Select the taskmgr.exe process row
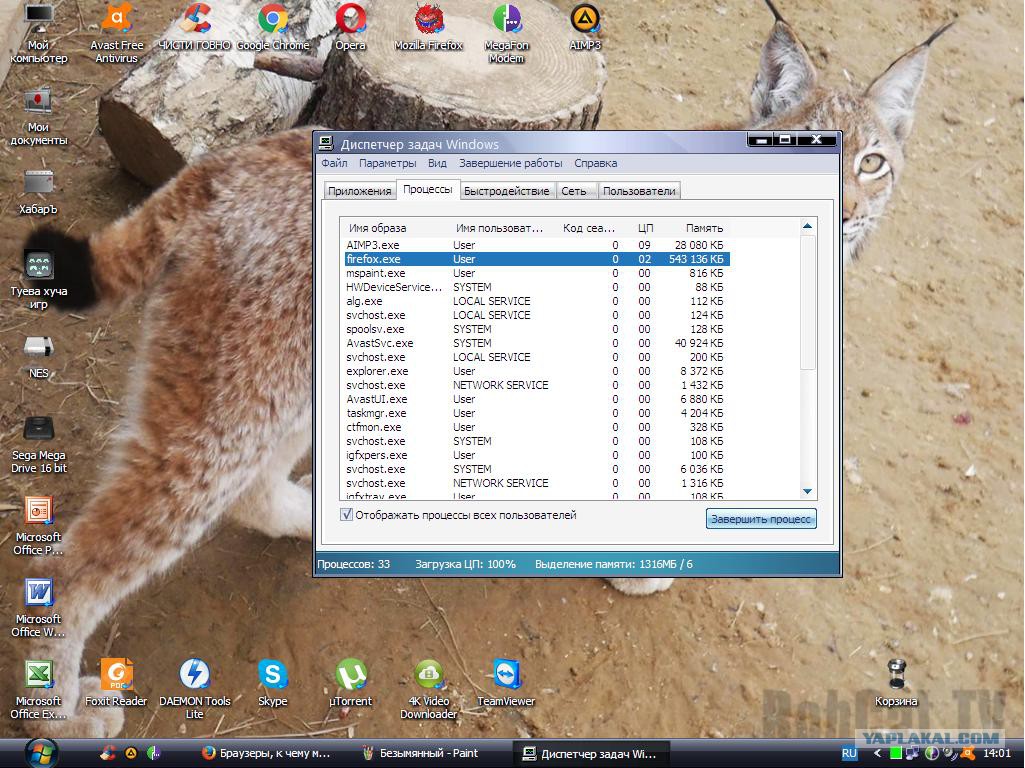Image resolution: width=1025 pixels, height=768 pixels. pos(536,413)
